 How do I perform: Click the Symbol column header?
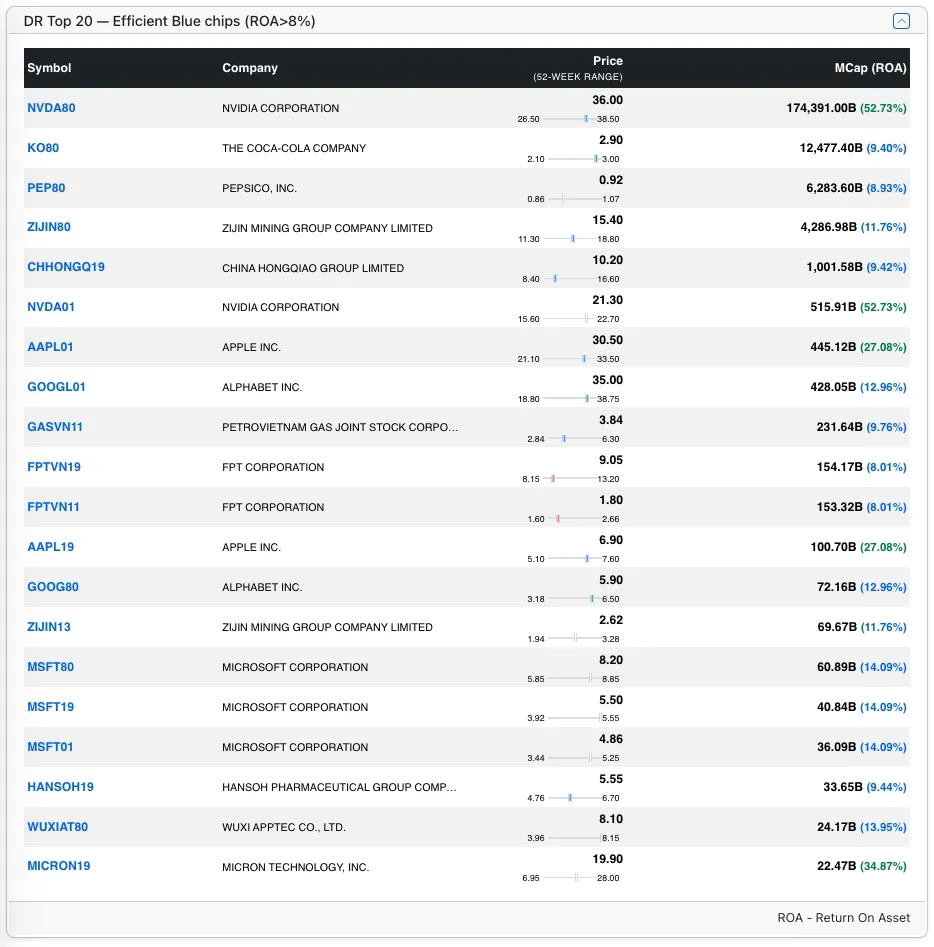(x=49, y=68)
